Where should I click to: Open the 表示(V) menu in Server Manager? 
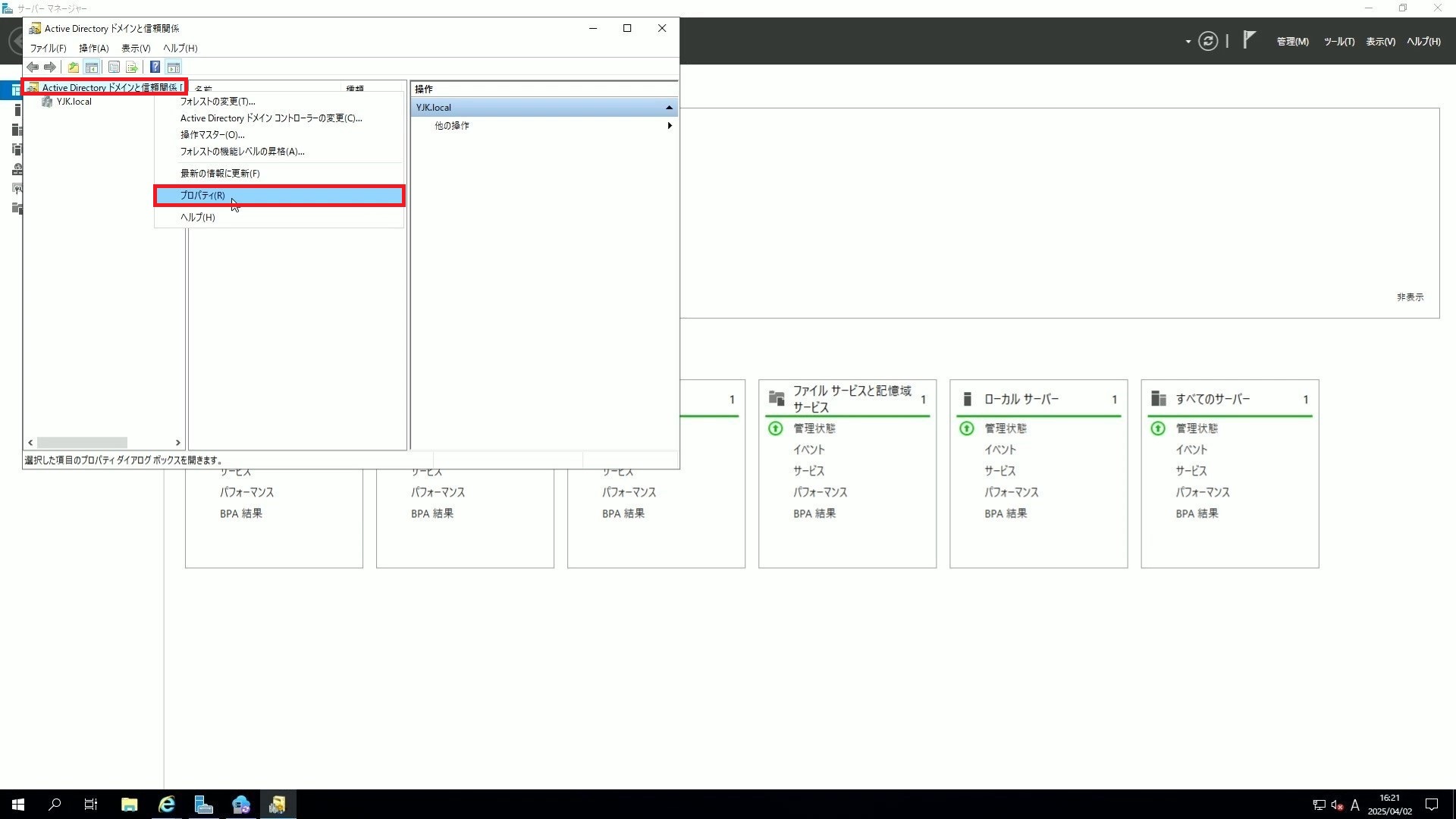click(x=1380, y=42)
